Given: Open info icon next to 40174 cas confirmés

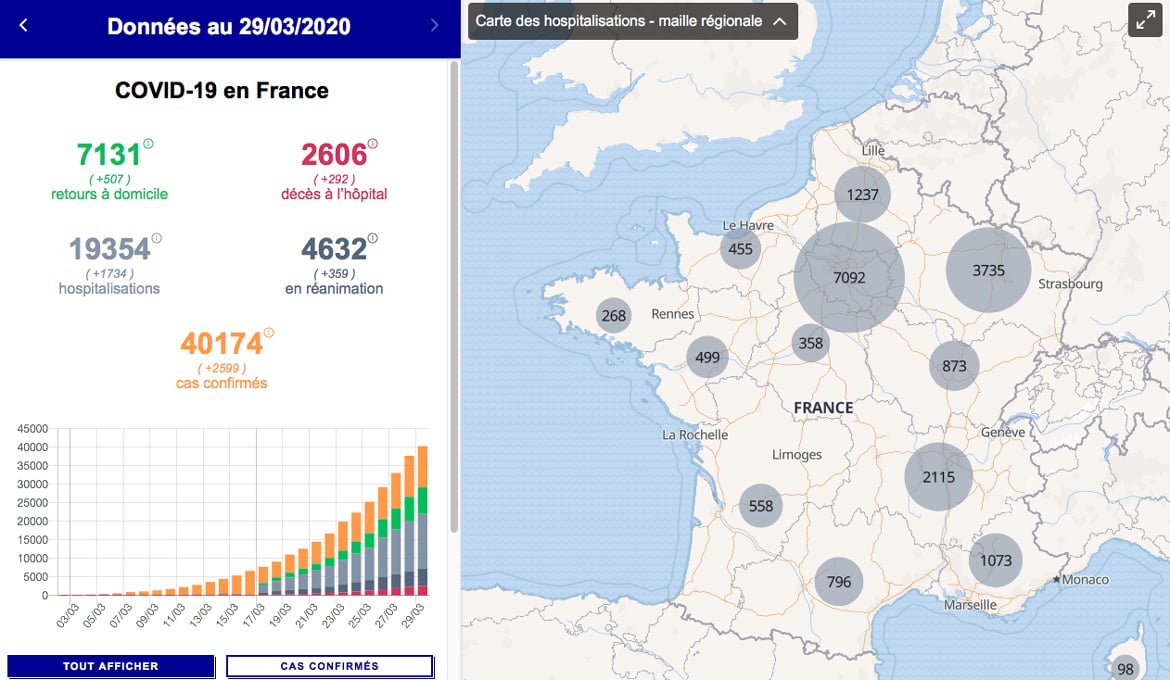Looking at the screenshot, I should 269,333.
